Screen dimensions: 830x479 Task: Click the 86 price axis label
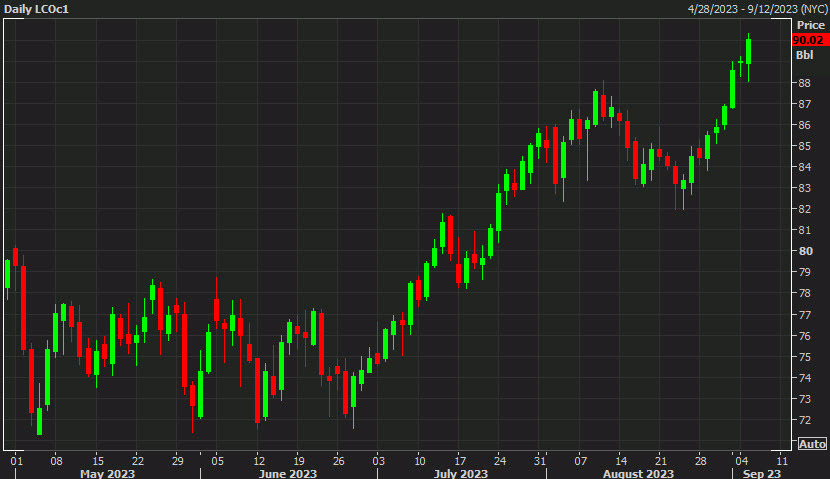pos(805,125)
